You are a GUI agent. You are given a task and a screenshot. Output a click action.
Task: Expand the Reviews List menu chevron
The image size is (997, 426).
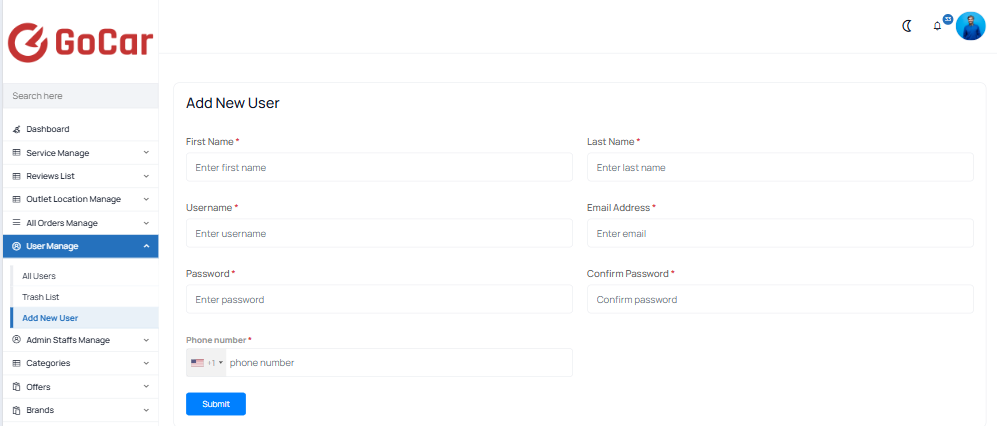coord(146,176)
